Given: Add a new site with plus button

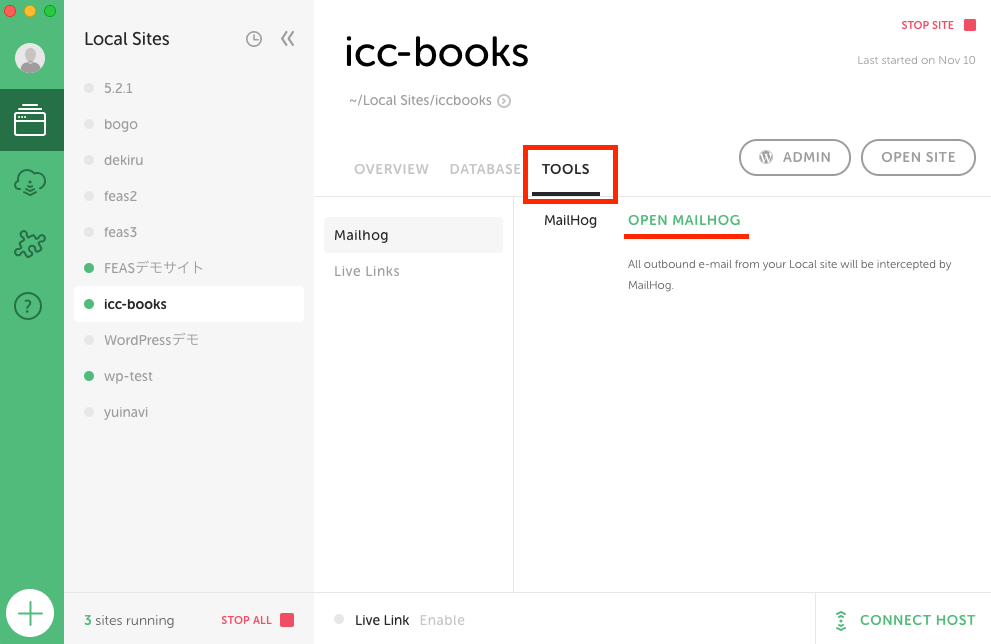Looking at the screenshot, I should tap(30, 613).
